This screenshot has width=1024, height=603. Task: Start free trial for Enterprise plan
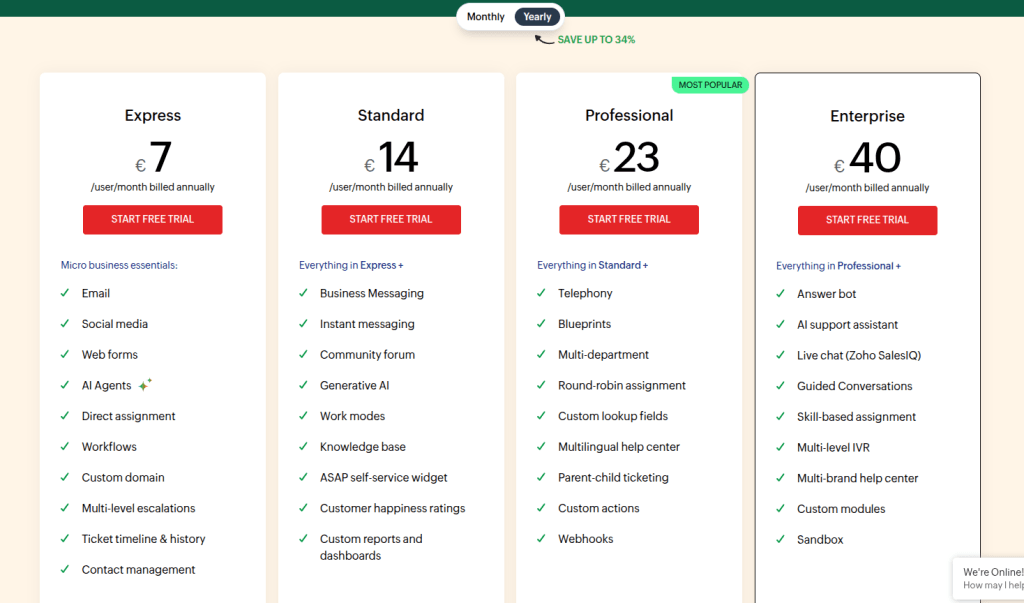tap(867, 220)
